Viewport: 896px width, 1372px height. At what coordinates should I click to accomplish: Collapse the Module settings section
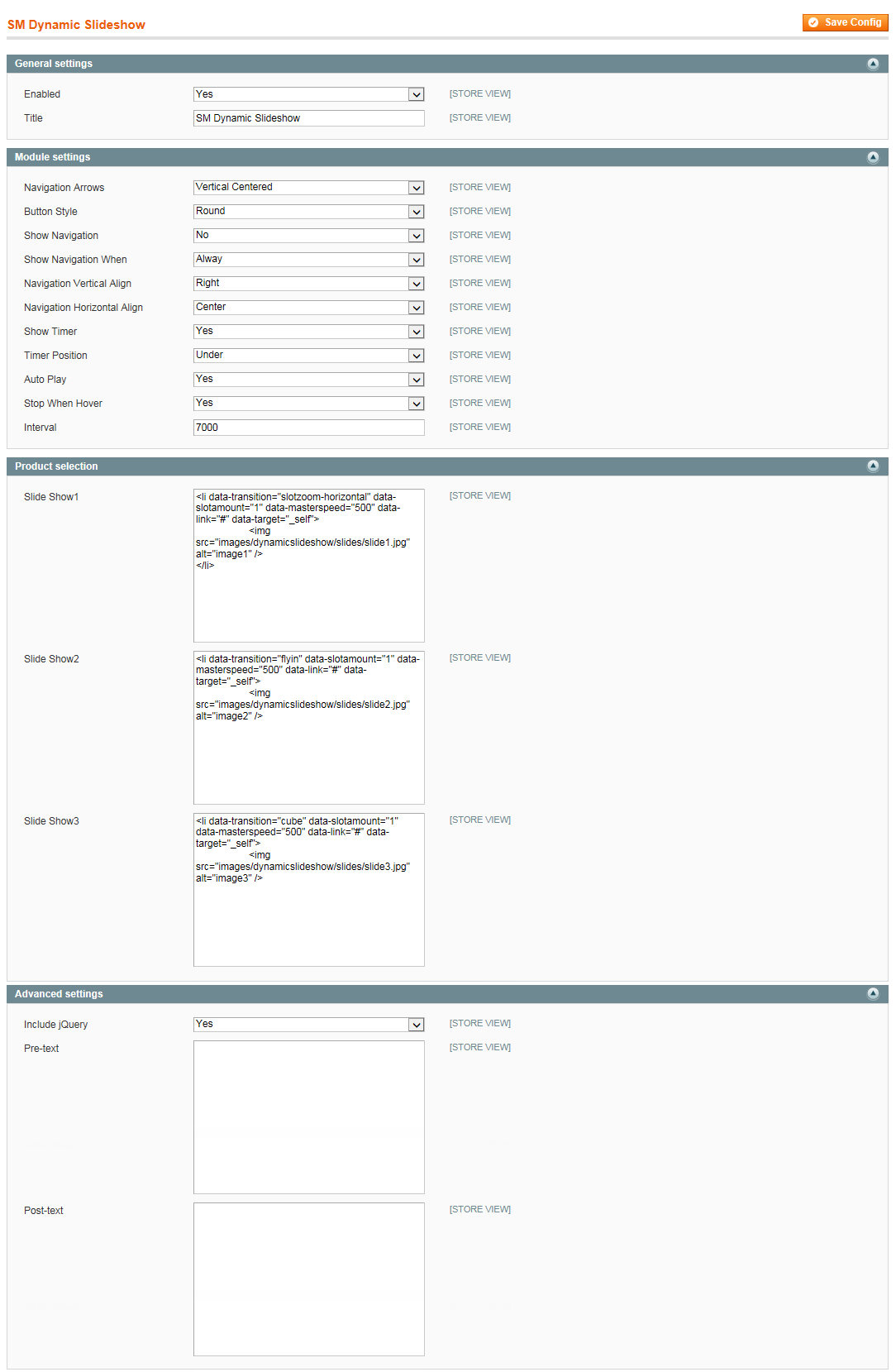[873, 157]
